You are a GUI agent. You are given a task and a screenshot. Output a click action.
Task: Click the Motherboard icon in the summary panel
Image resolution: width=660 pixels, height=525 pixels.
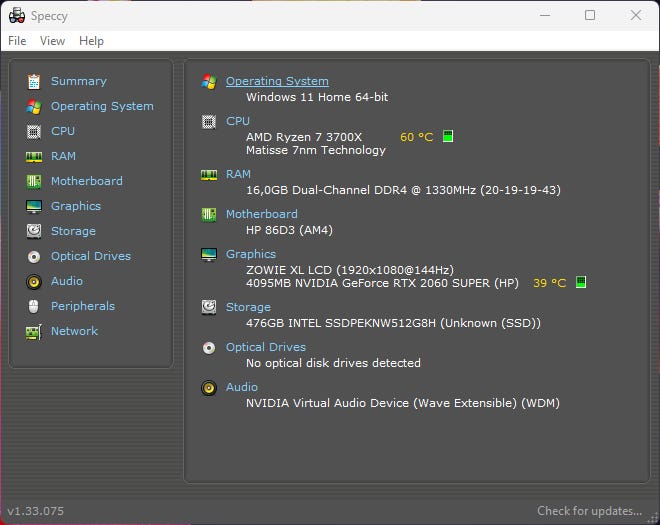point(209,215)
